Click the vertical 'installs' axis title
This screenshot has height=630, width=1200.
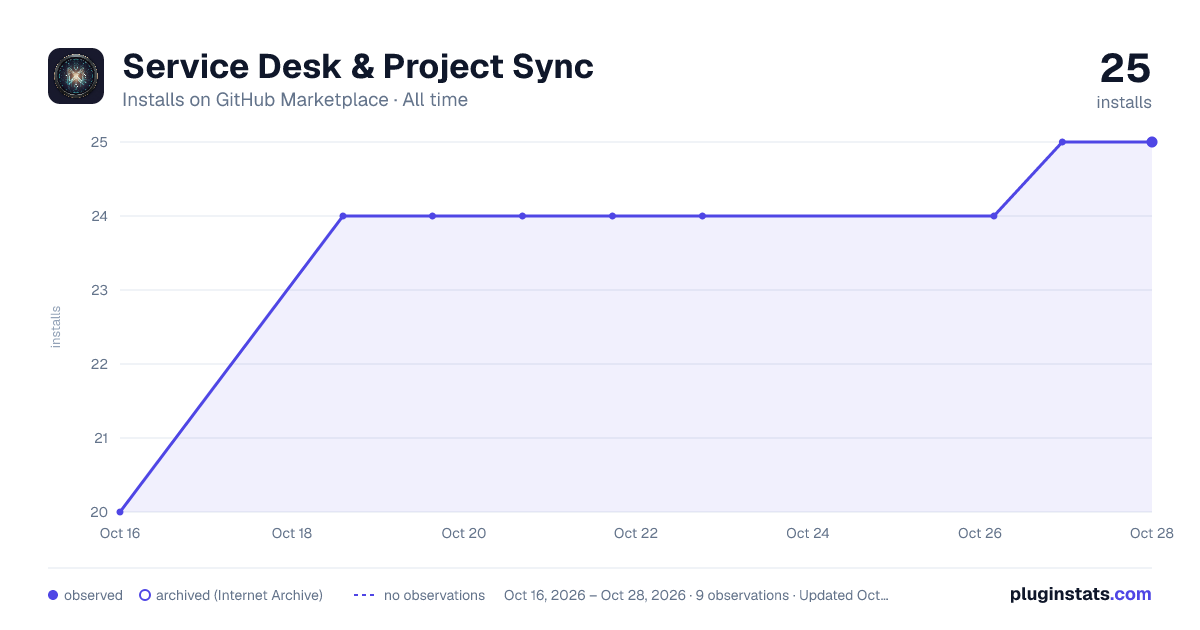tap(56, 327)
